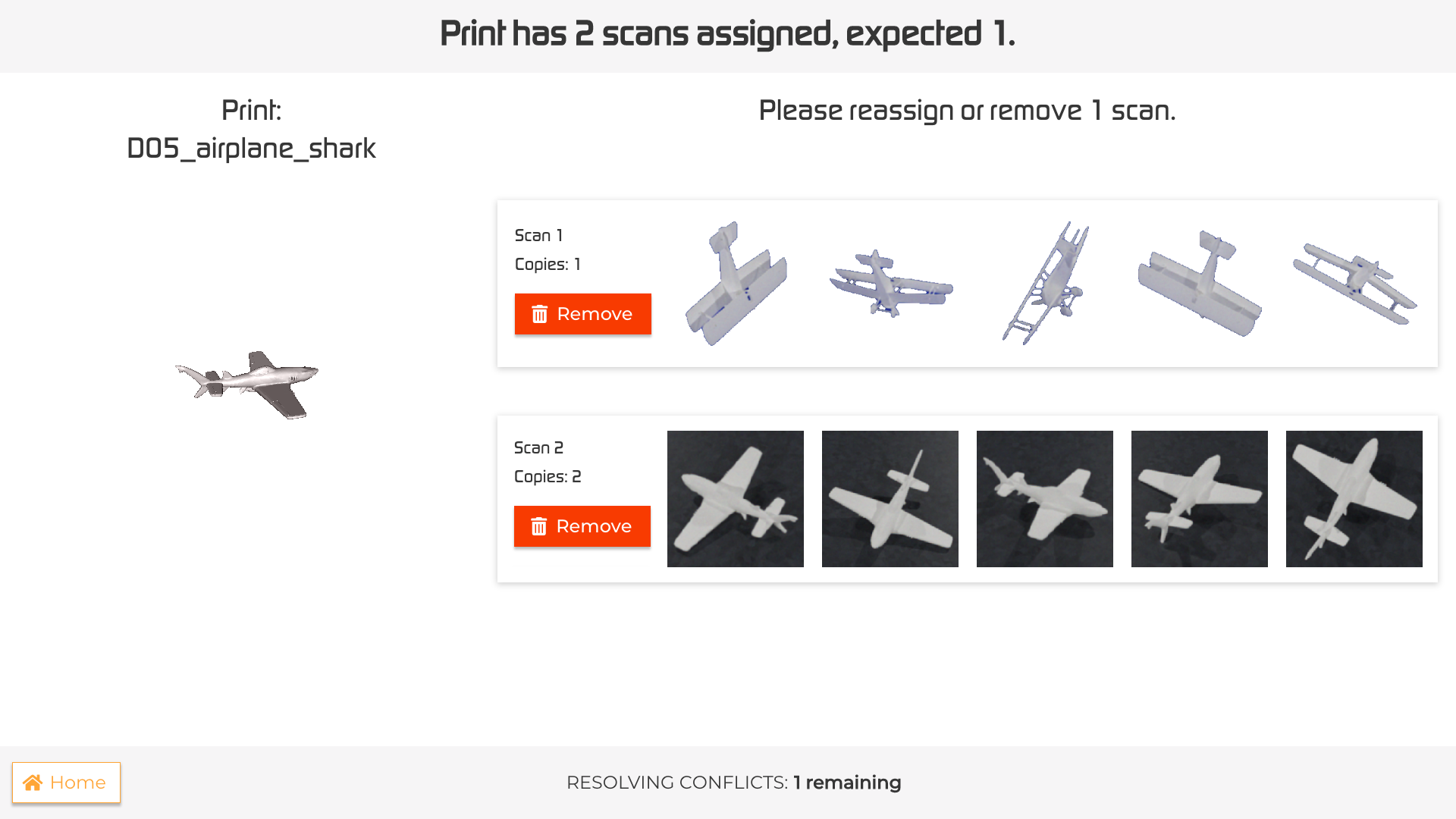Select the middle thumbnail of Scan 2

(1045, 498)
